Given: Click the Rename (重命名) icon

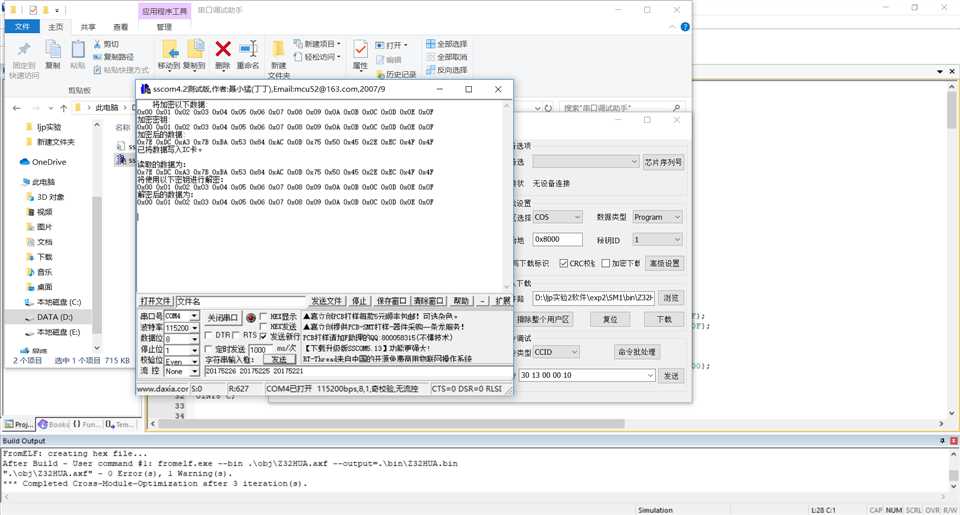Looking at the screenshot, I should tap(248, 49).
